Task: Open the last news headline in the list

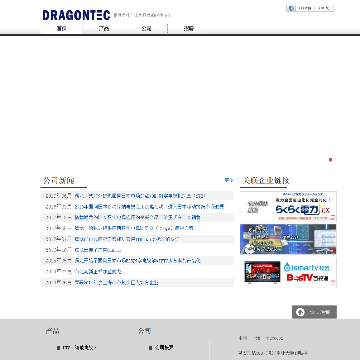Action: pyautogui.click(x=116, y=282)
